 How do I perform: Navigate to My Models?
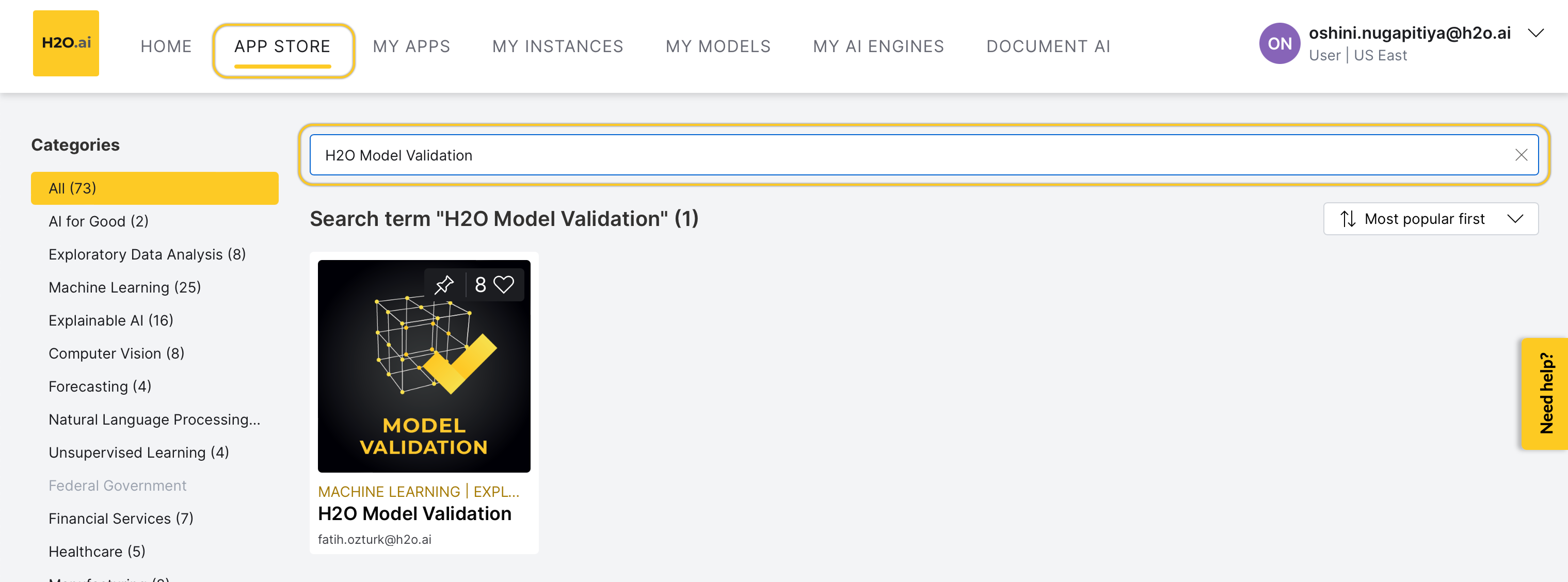717,46
